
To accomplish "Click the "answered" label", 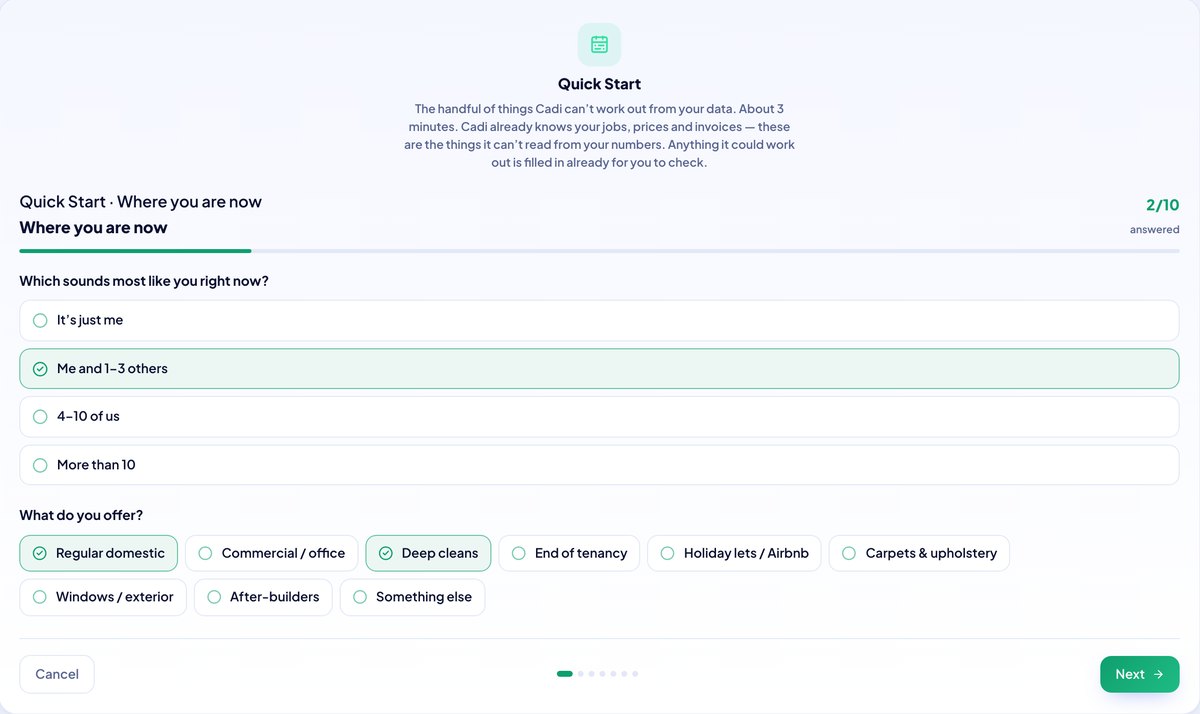I will click(x=1155, y=229).
